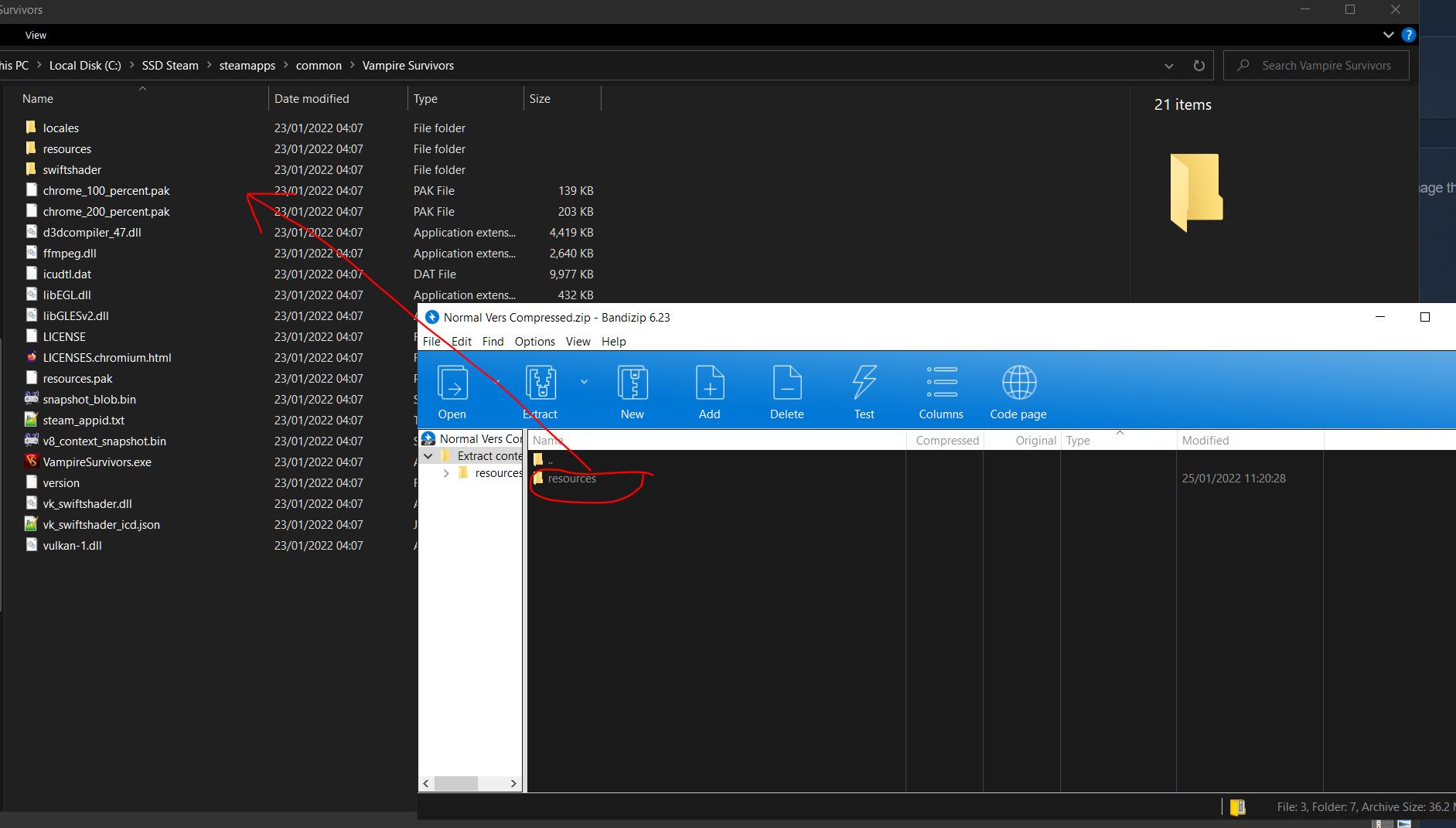Navigate to Local Disk (C:) in the breadcrumb
Viewport: 1456px width, 828px height.
85,66
